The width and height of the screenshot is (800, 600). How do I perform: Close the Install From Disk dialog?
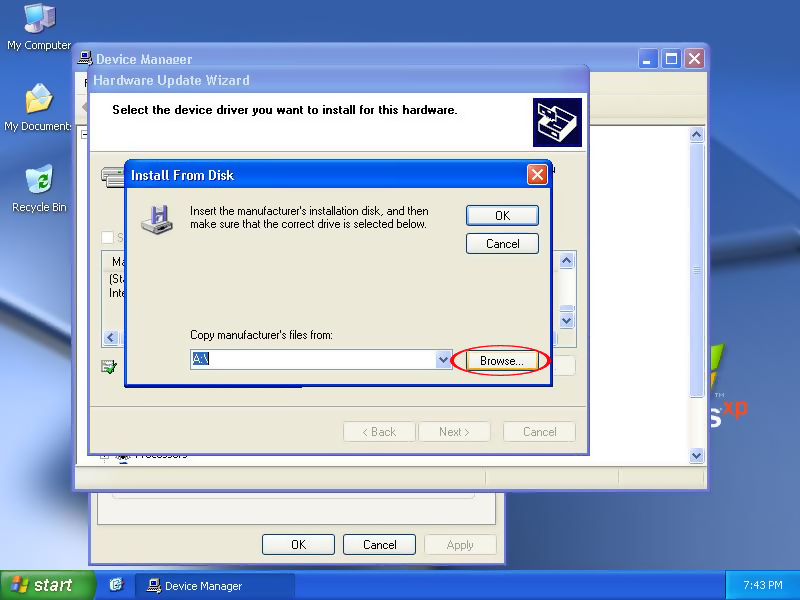pyautogui.click(x=537, y=175)
